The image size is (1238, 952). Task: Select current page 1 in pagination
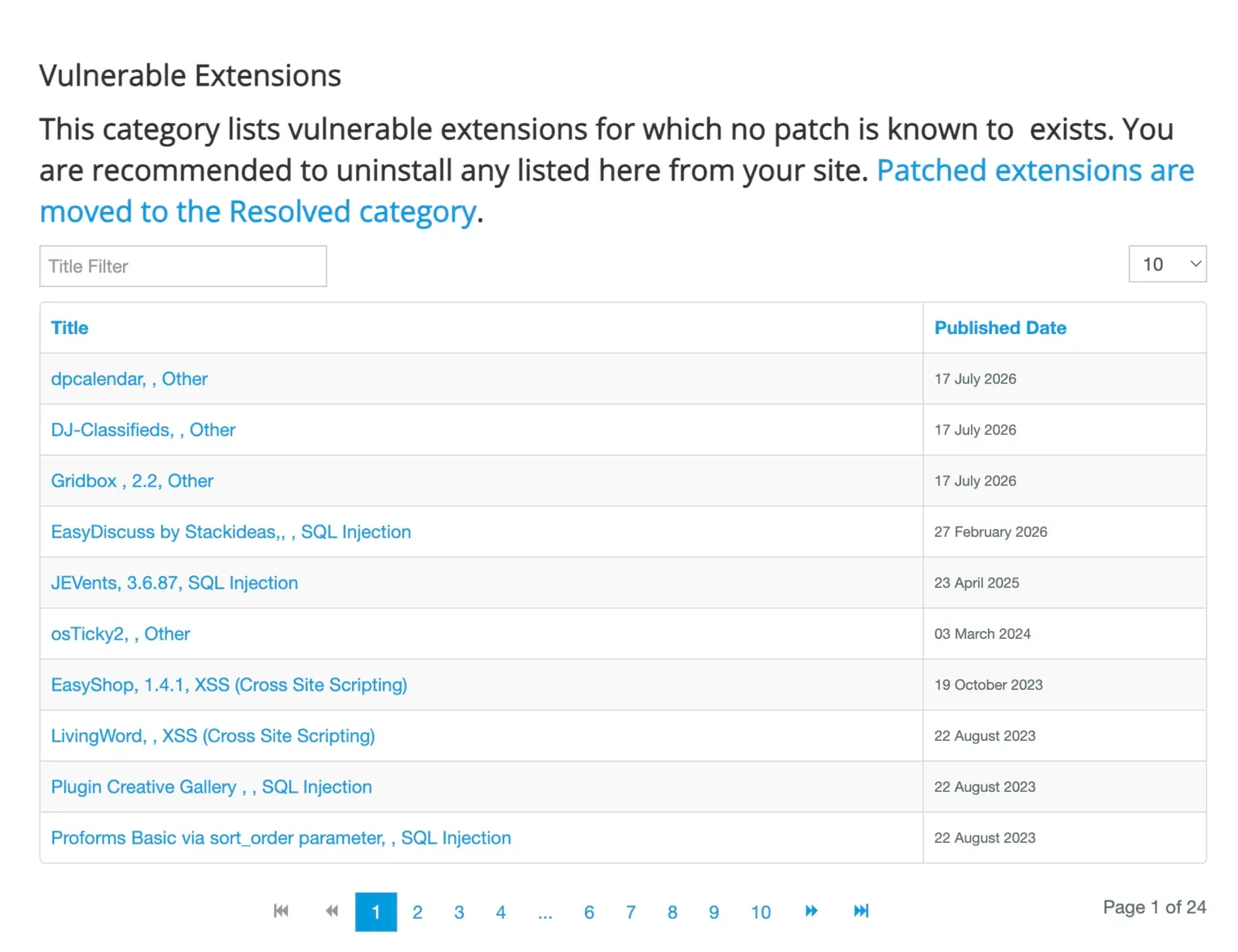[376, 912]
